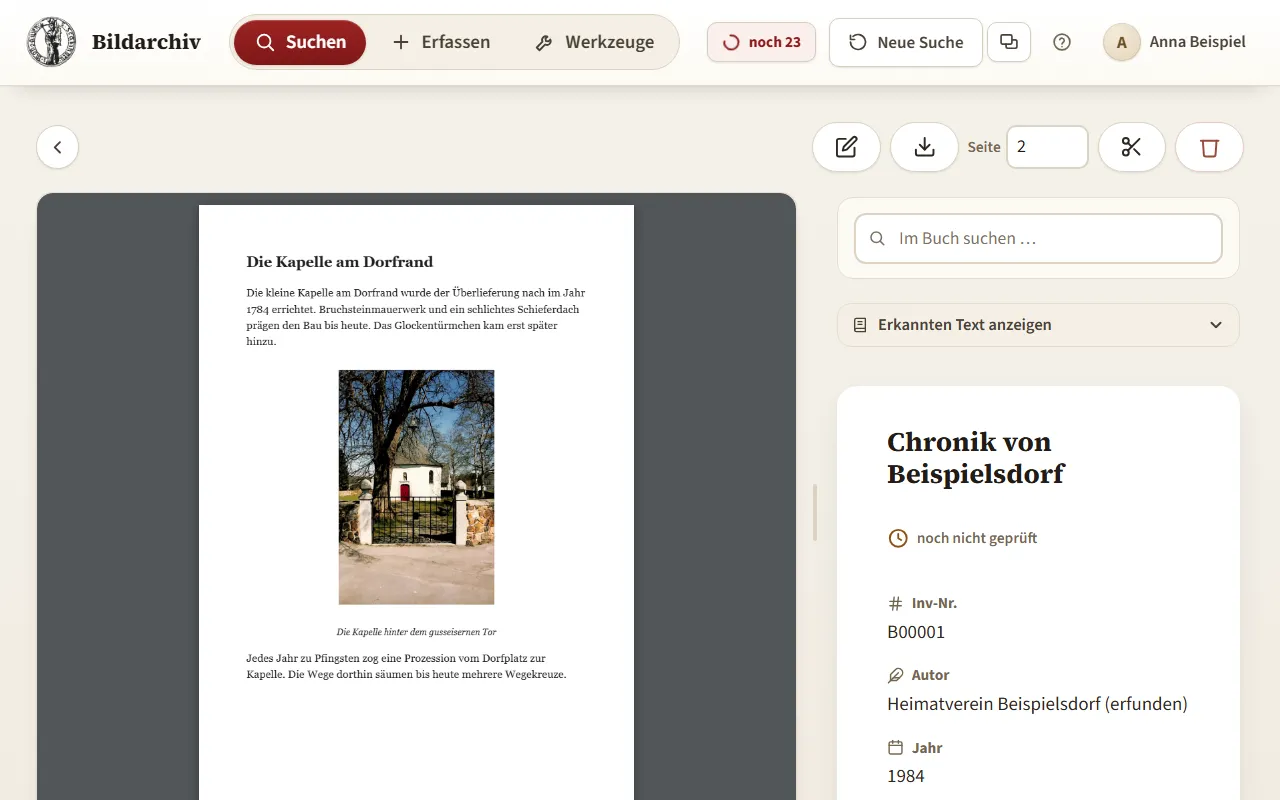Switch to the Erfassen tab

pyautogui.click(x=441, y=42)
